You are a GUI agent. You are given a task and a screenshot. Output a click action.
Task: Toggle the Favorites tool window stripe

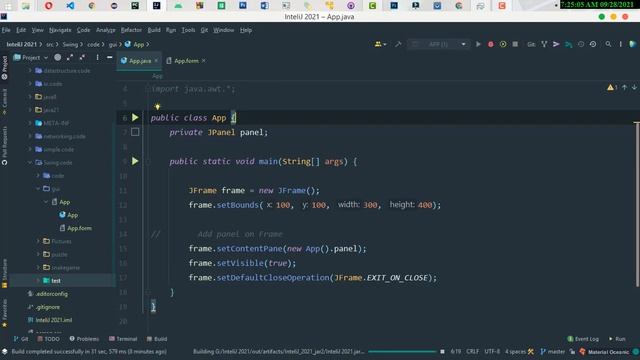[4, 313]
